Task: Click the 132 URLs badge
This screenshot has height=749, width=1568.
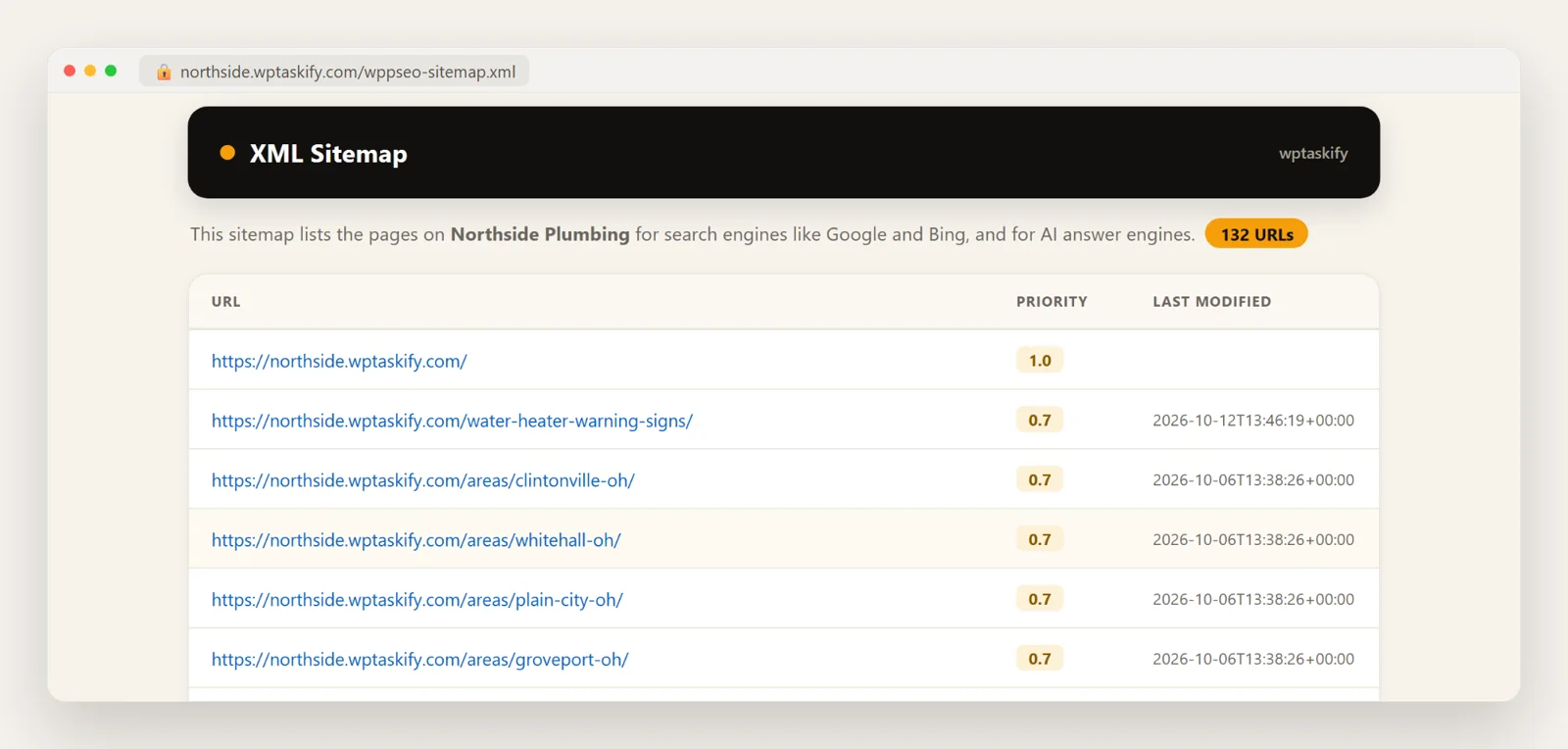Action: (x=1256, y=234)
